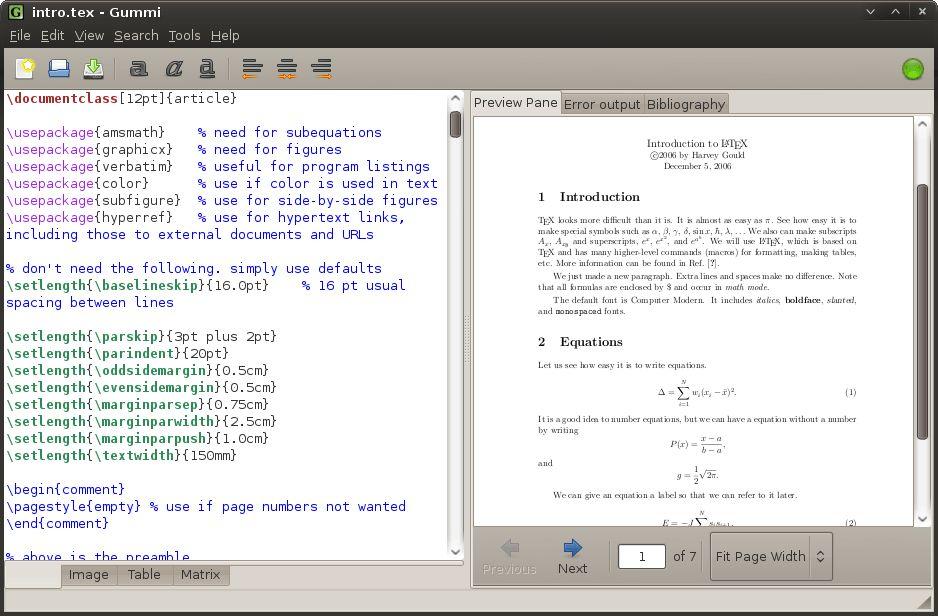The image size is (938, 616).
Task: Switch to the Error output tab
Action: (x=602, y=104)
